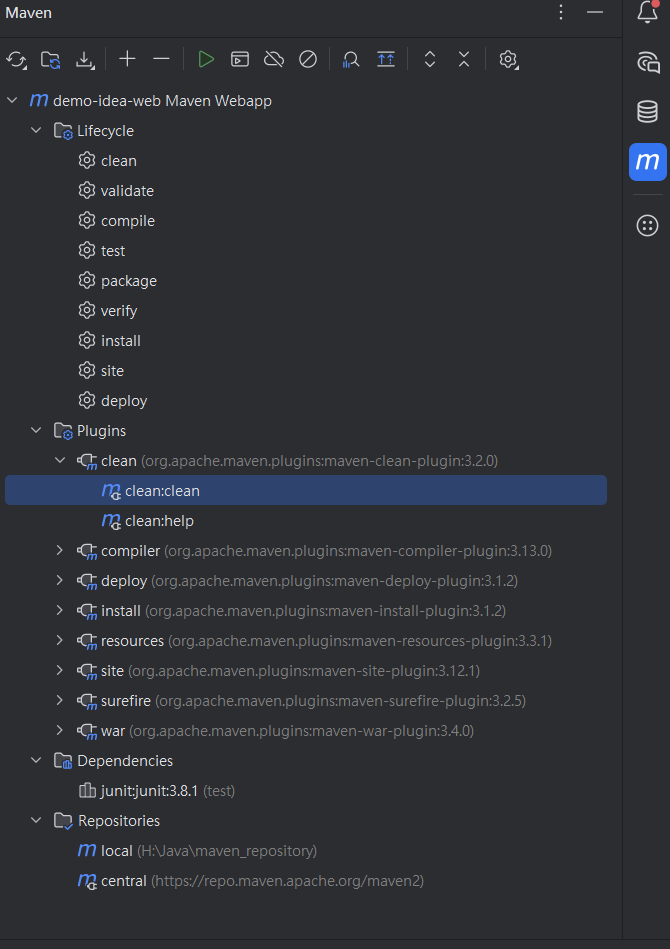Image resolution: width=670 pixels, height=949 pixels.
Task: Select the package lifecycle phase
Action: click(x=117, y=281)
